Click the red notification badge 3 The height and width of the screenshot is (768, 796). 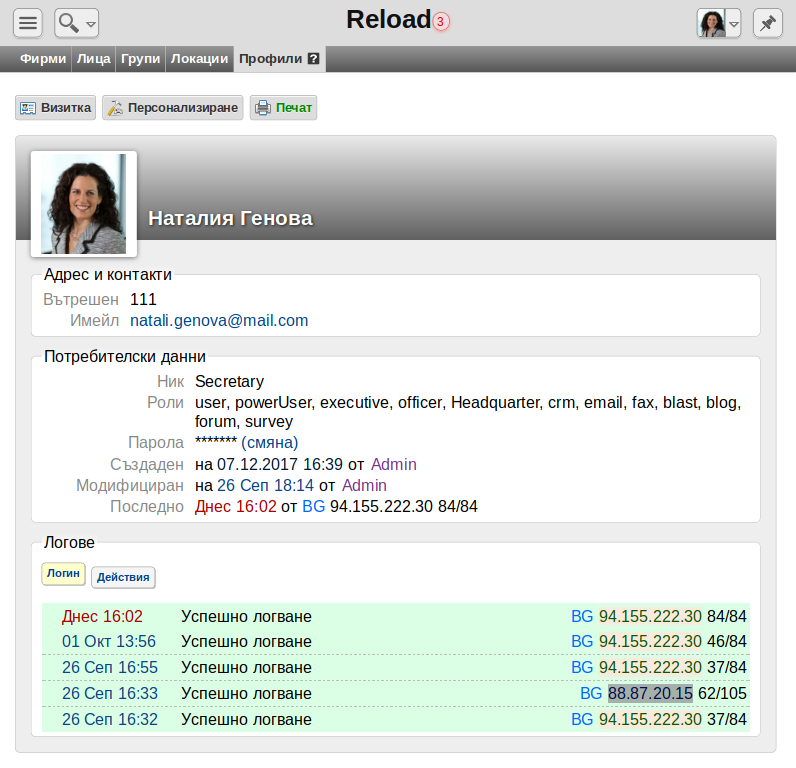coord(441,22)
